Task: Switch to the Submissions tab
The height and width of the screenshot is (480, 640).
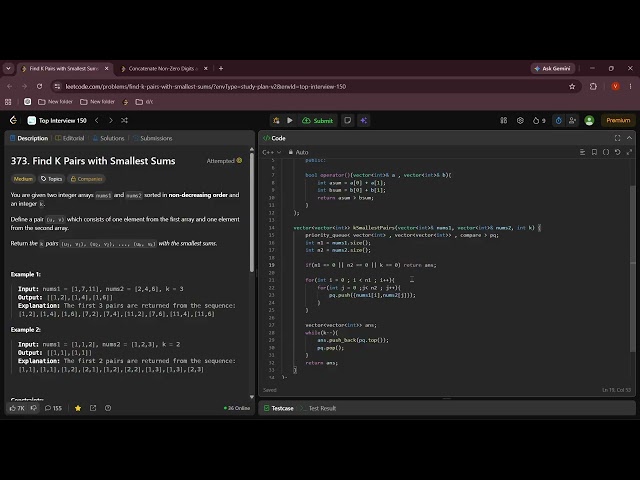Action: 153,138
